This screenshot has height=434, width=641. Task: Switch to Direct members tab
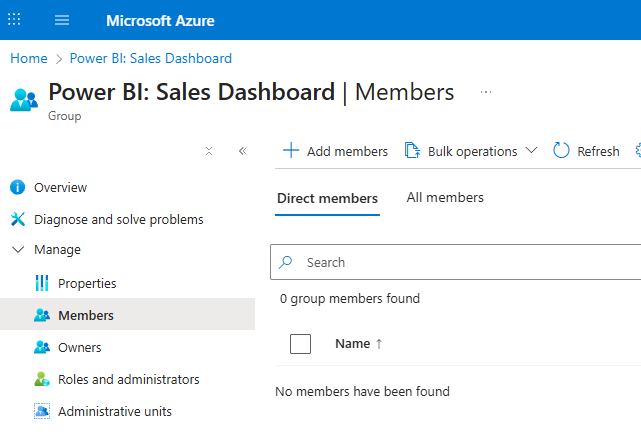point(327,198)
